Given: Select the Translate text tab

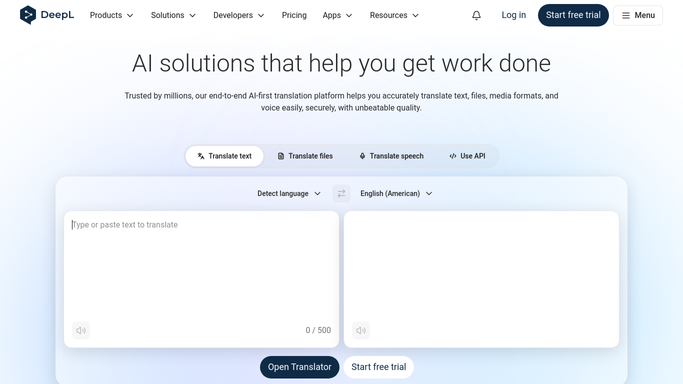Looking at the screenshot, I should tap(224, 156).
